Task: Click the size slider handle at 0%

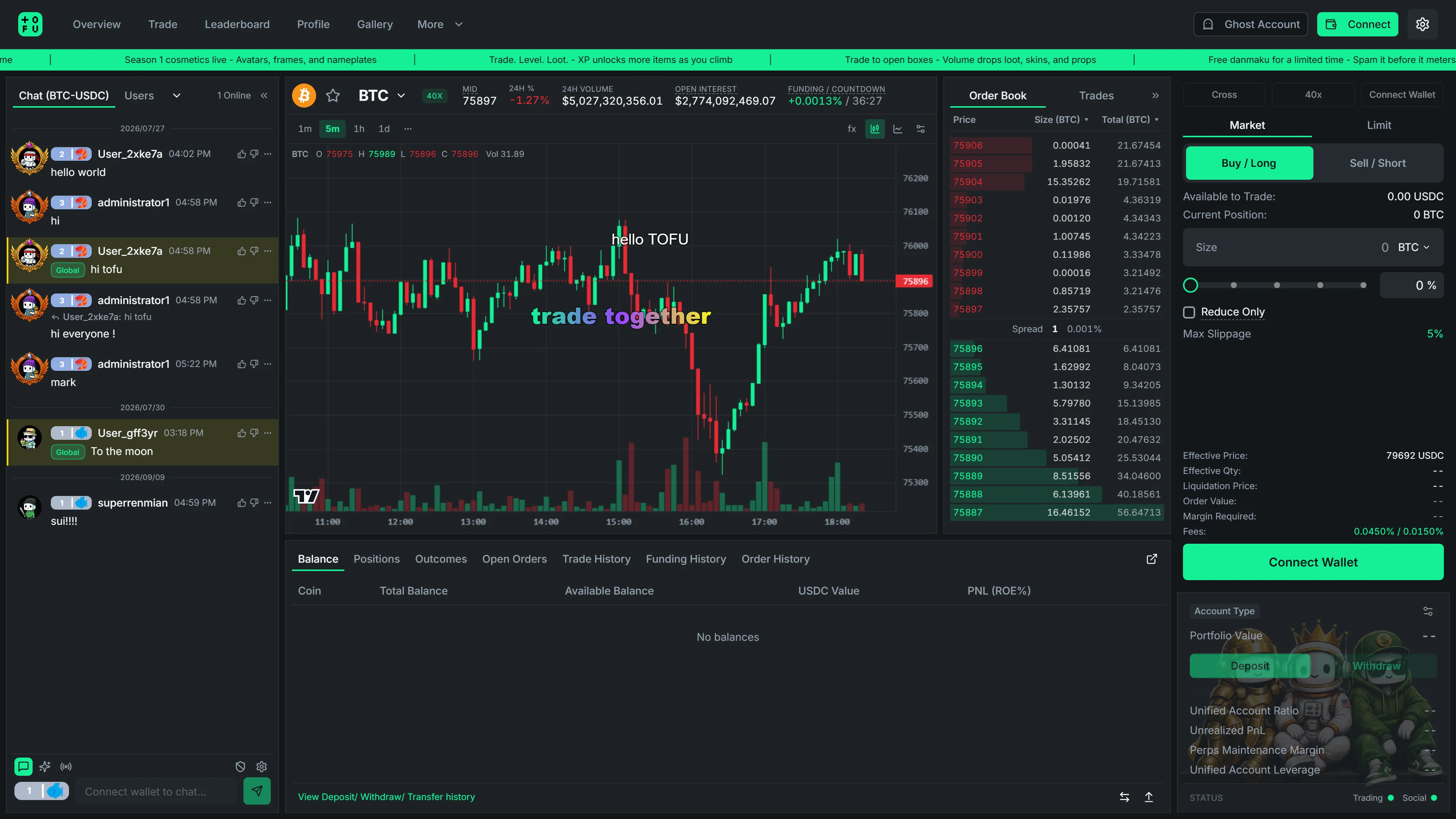Action: click(x=1190, y=285)
